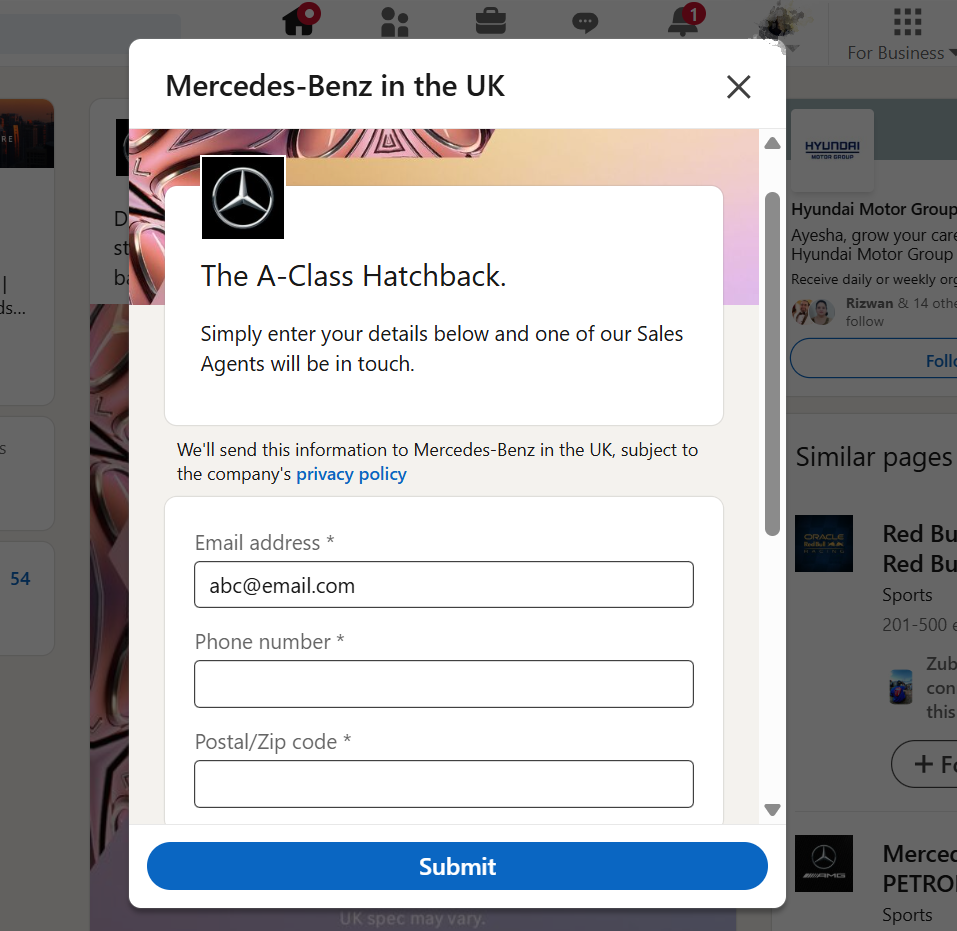Open the LinkedIn Home icon
Screen dimensions: 957x931
(300, 20)
